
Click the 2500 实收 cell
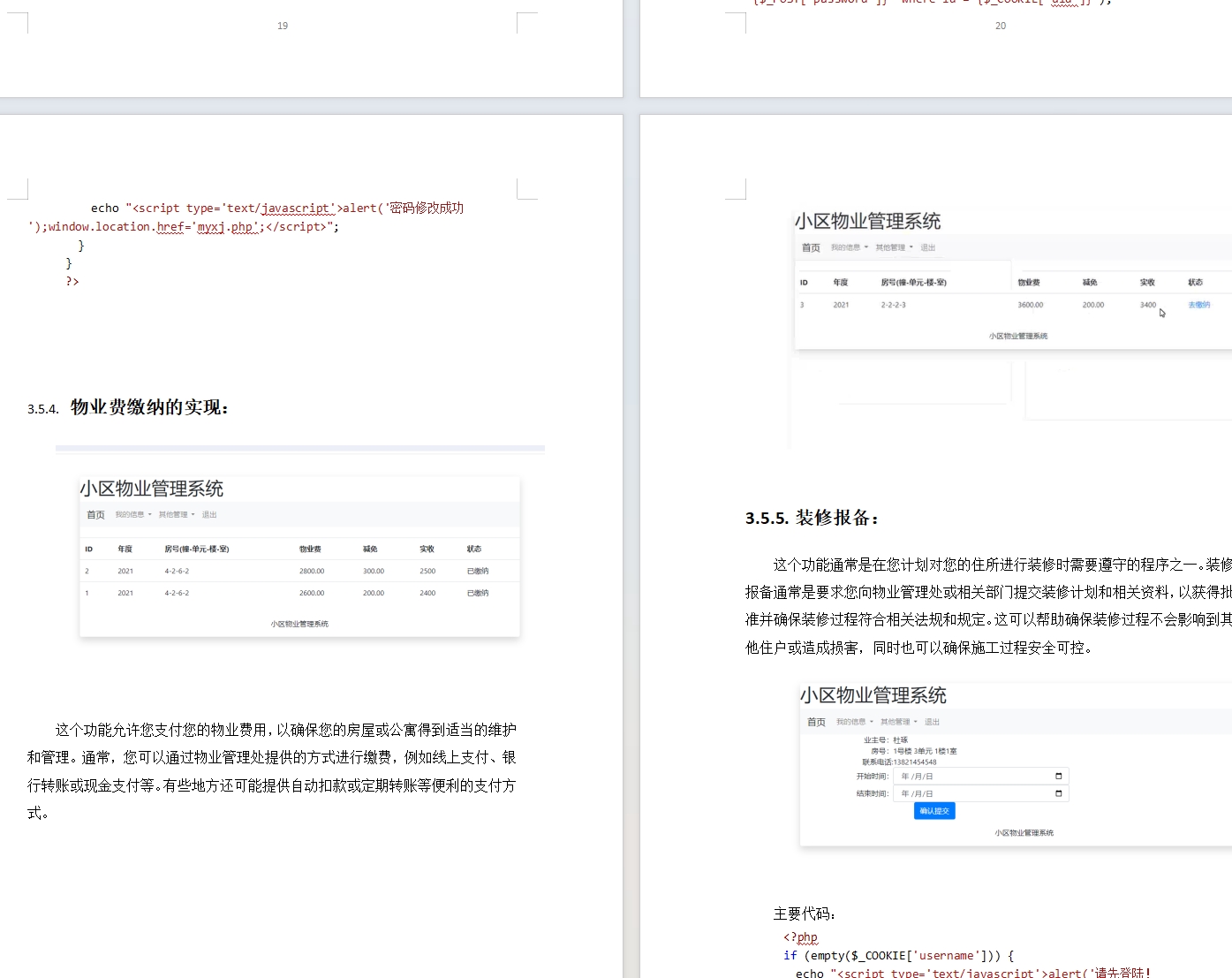tap(427, 571)
